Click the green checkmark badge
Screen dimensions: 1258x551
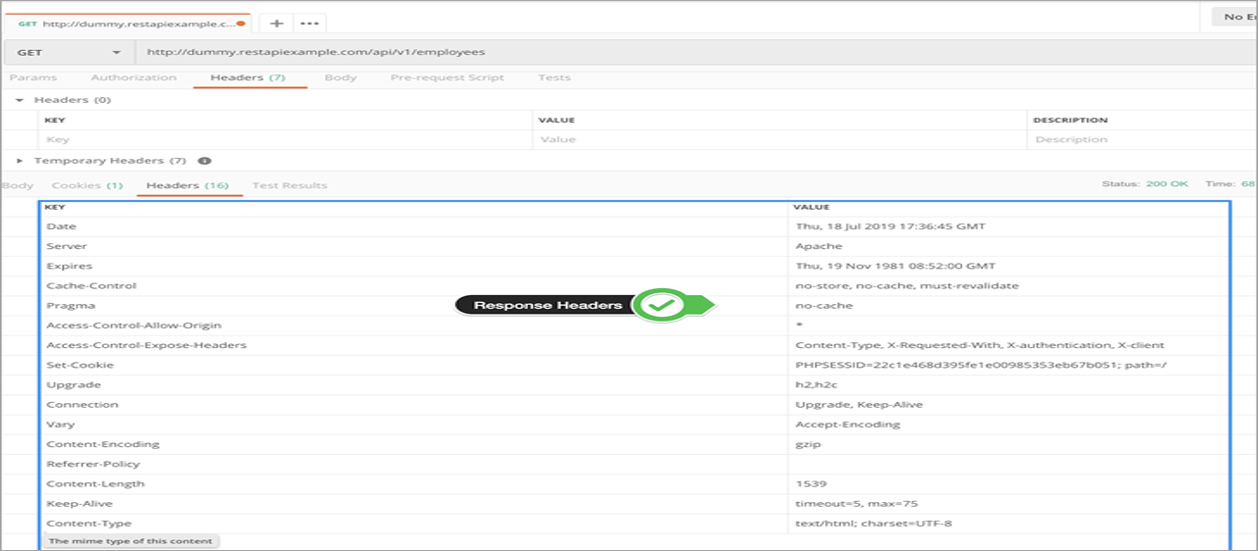pos(663,305)
